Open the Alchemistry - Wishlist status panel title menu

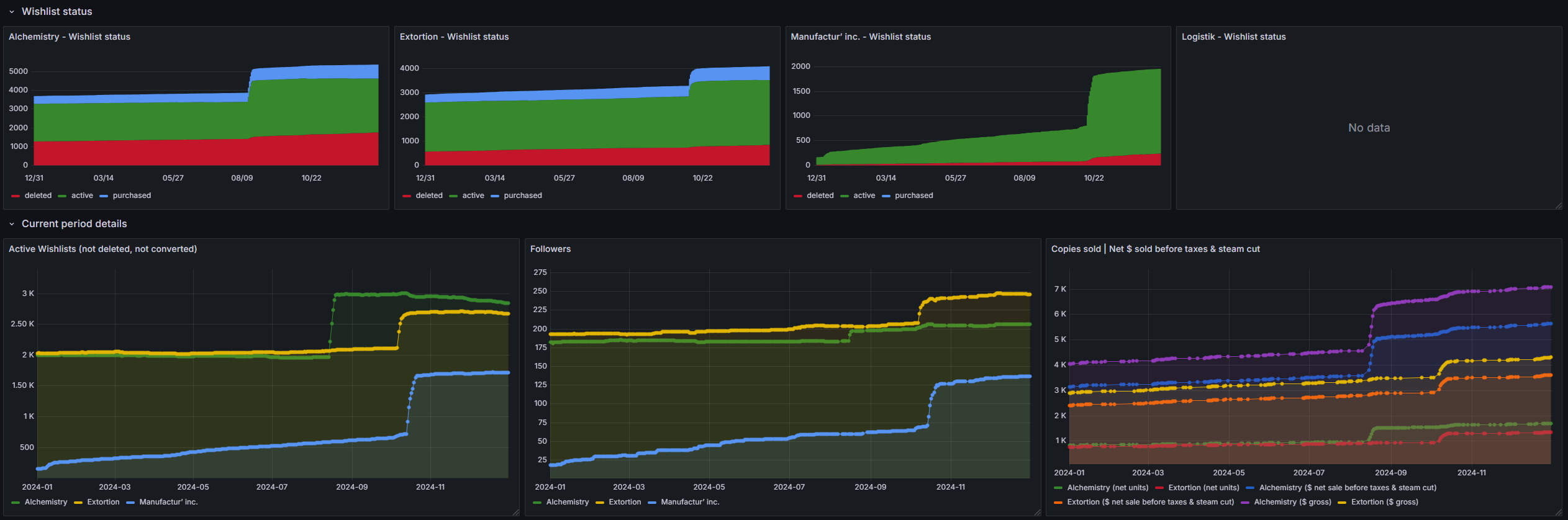click(70, 37)
